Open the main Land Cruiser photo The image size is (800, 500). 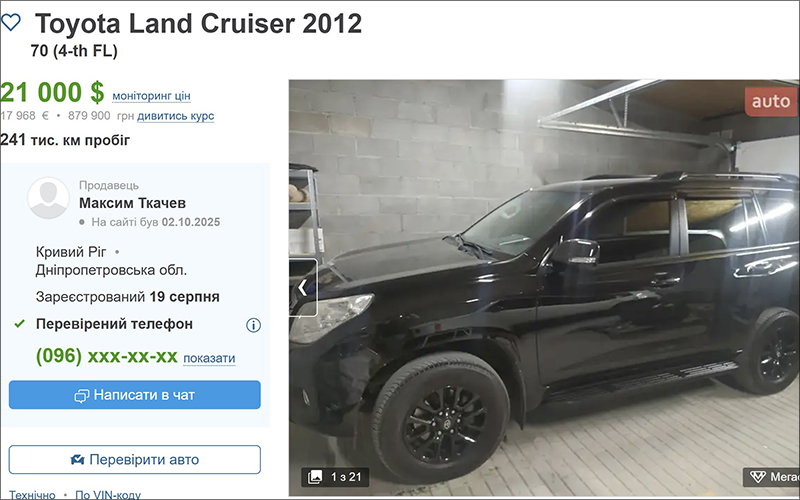pyautogui.click(x=544, y=288)
